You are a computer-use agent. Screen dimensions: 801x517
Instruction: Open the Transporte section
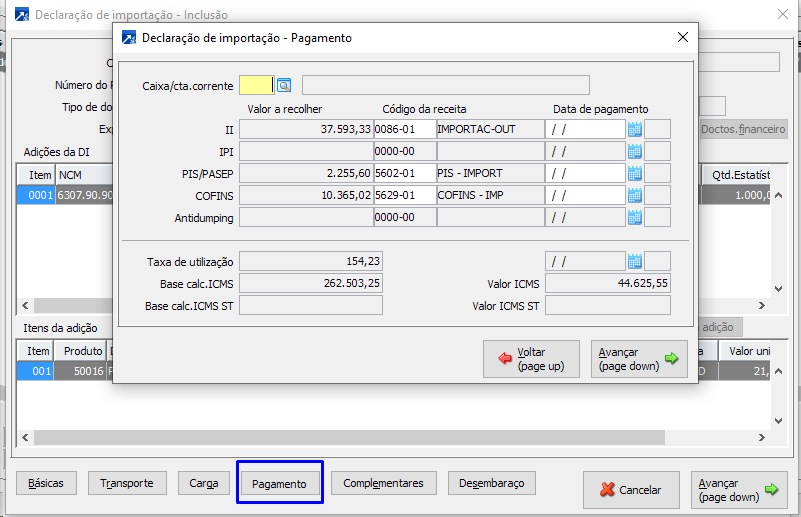[127, 483]
